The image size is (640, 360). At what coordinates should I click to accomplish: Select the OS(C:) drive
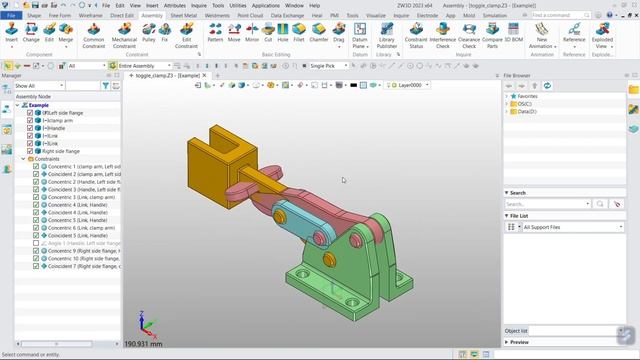click(525, 104)
